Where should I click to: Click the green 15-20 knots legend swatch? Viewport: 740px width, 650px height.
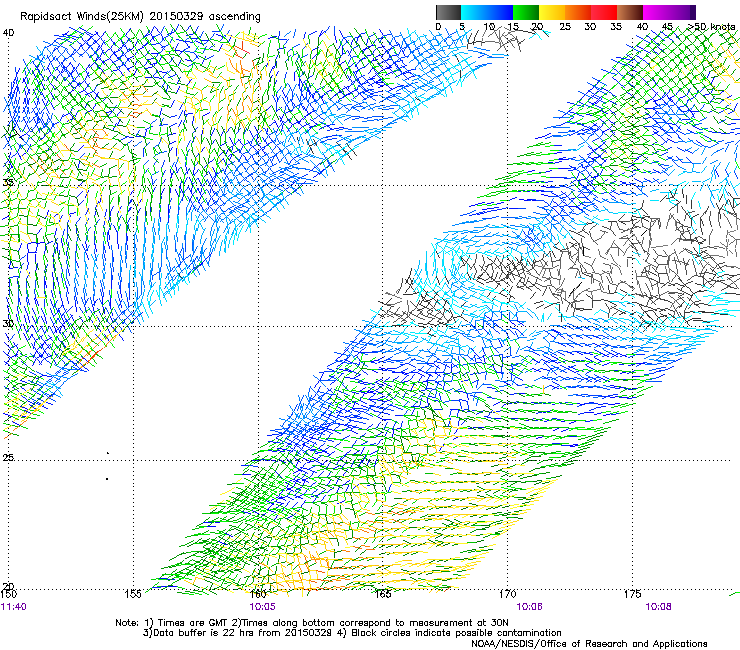coord(526,12)
